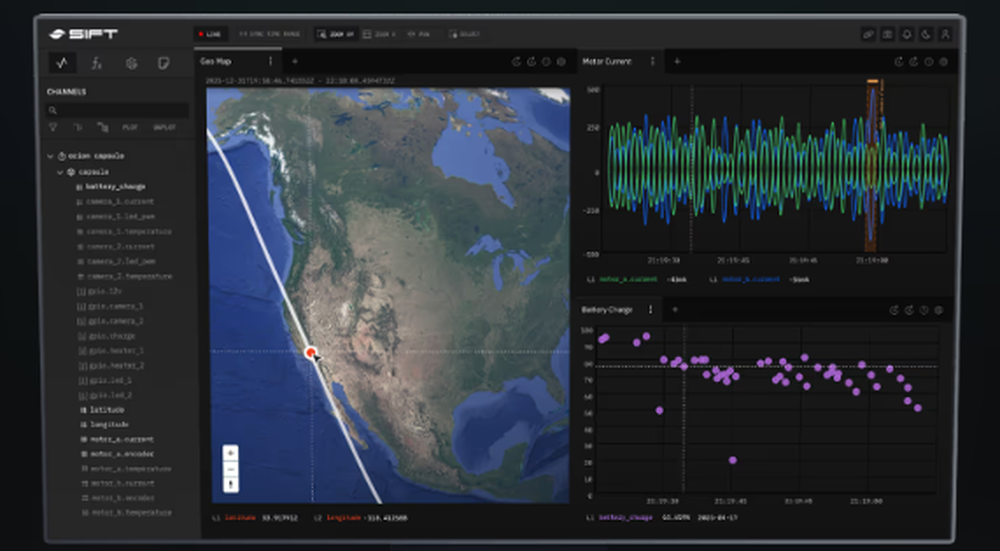Click the camera snapshot icon in header

[888, 34]
